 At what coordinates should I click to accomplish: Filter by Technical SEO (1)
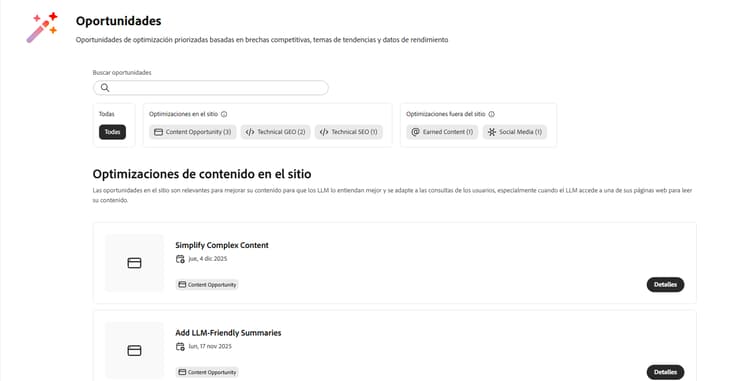[348, 132]
